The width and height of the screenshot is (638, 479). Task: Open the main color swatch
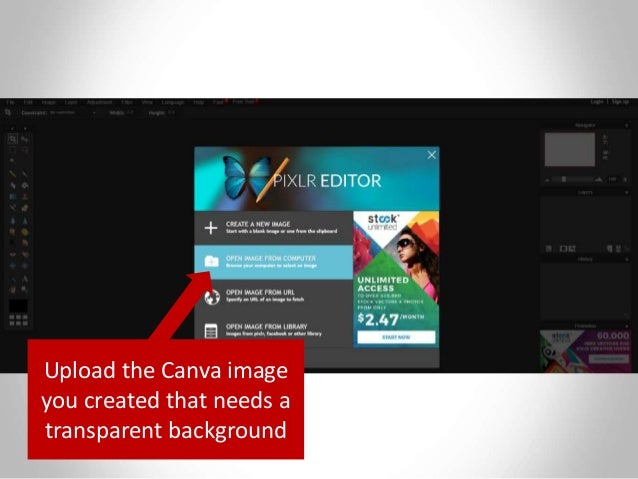point(18,306)
